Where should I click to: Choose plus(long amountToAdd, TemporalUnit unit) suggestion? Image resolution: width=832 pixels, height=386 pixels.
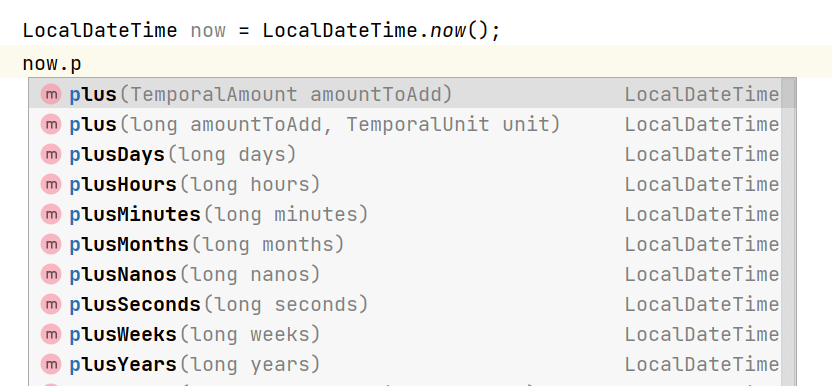click(405, 124)
